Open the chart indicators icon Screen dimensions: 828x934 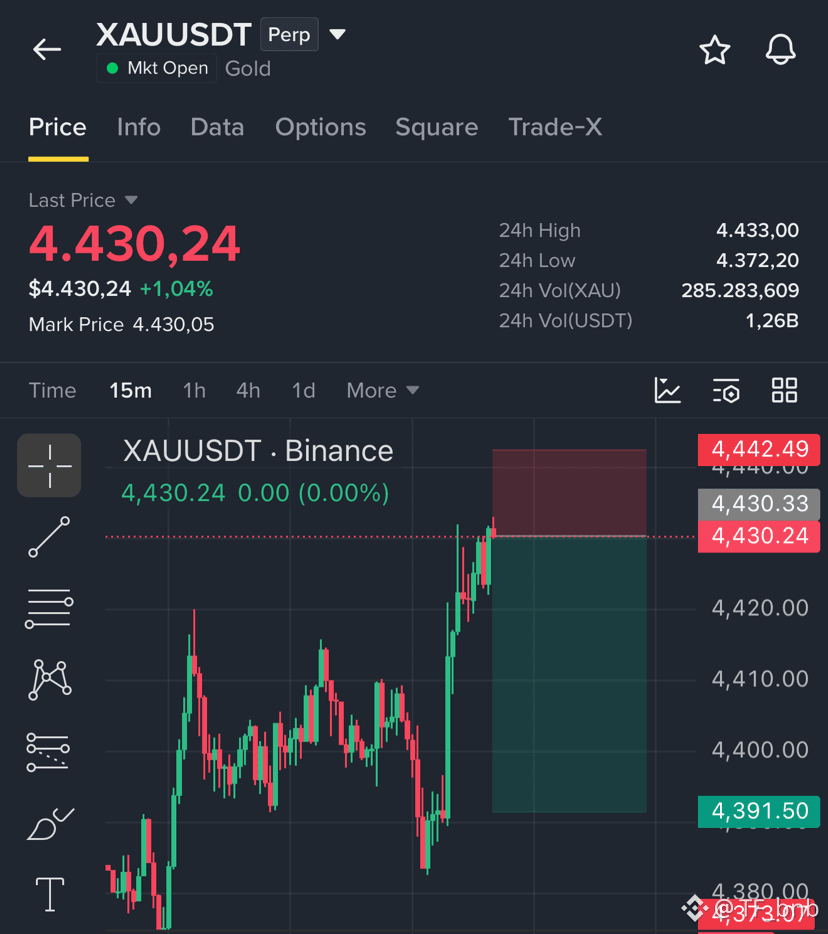(667, 391)
